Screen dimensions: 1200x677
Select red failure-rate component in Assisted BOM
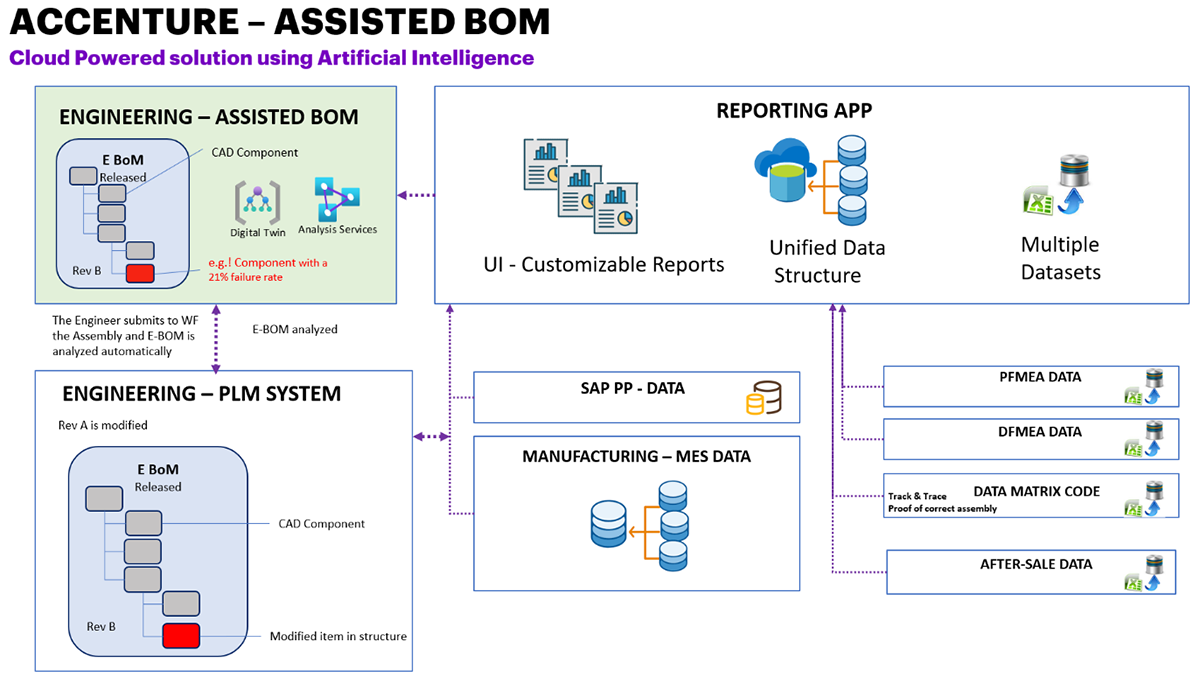[x=139, y=273]
